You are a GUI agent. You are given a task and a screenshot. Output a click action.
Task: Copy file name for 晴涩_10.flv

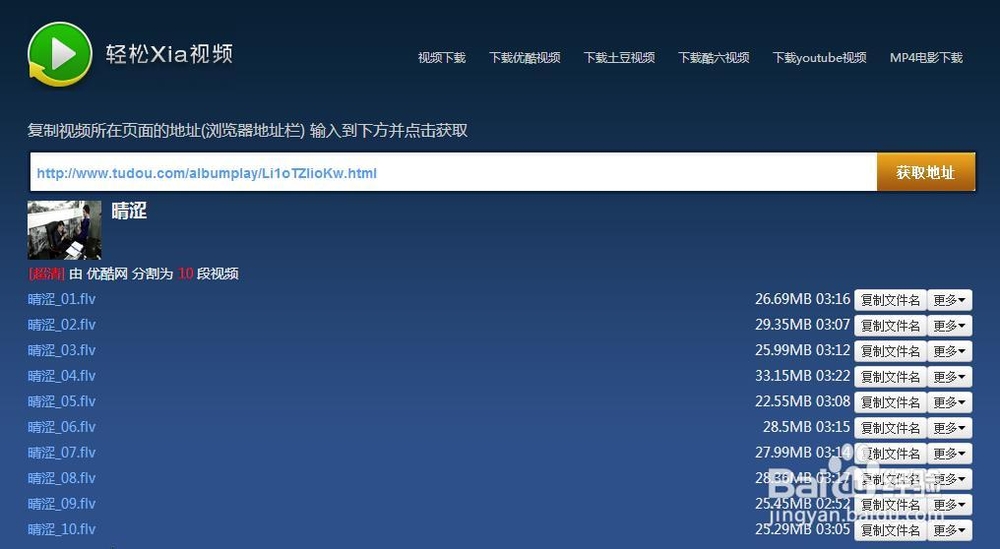890,530
